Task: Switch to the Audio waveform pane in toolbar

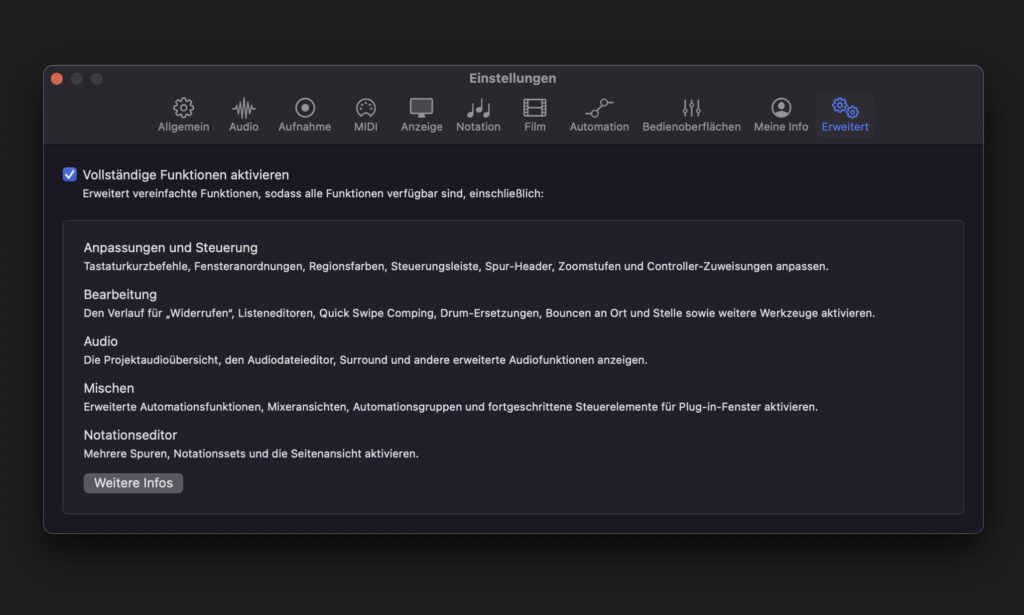Action: (x=244, y=115)
